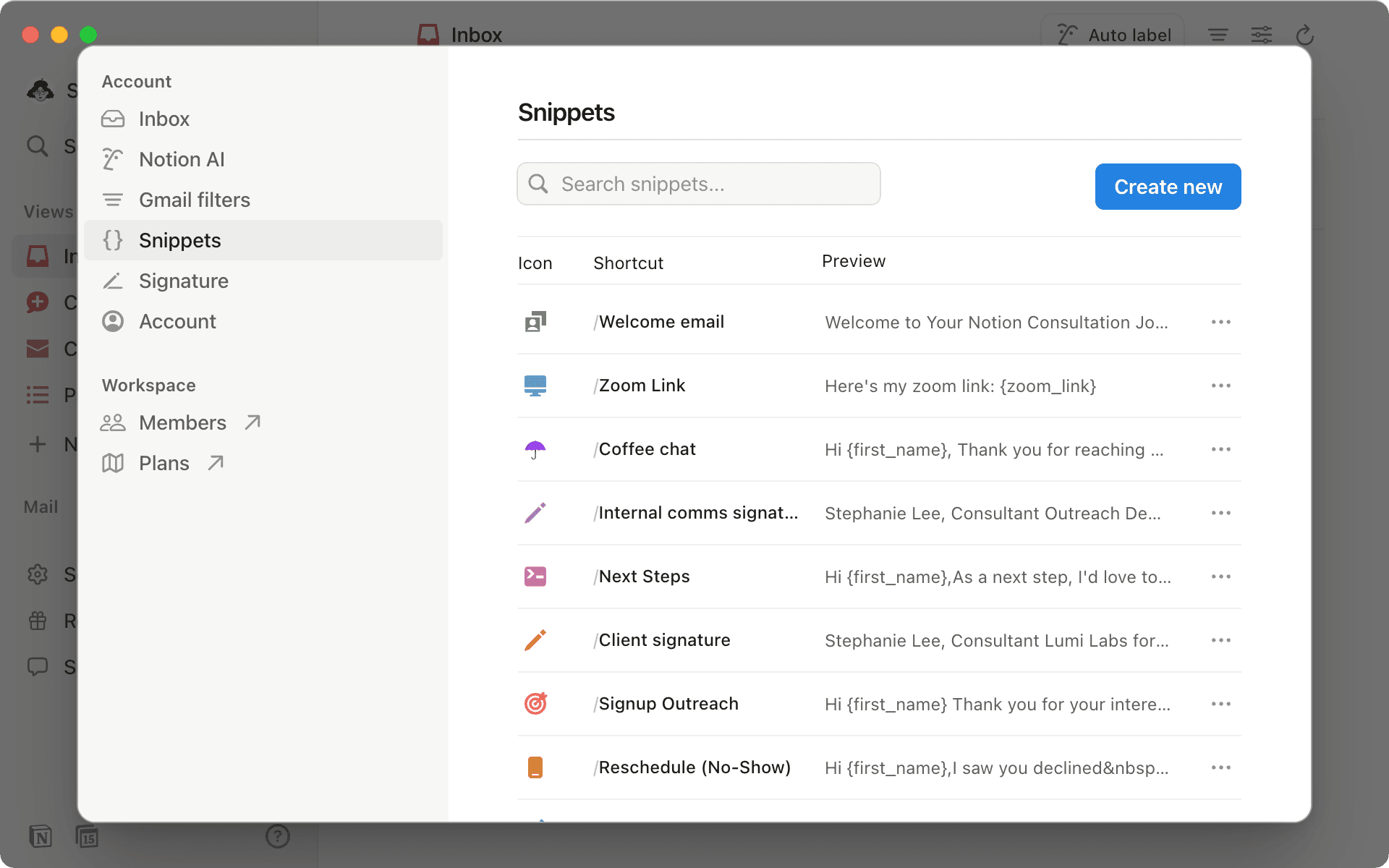Switch to Gmail filters settings

click(195, 200)
